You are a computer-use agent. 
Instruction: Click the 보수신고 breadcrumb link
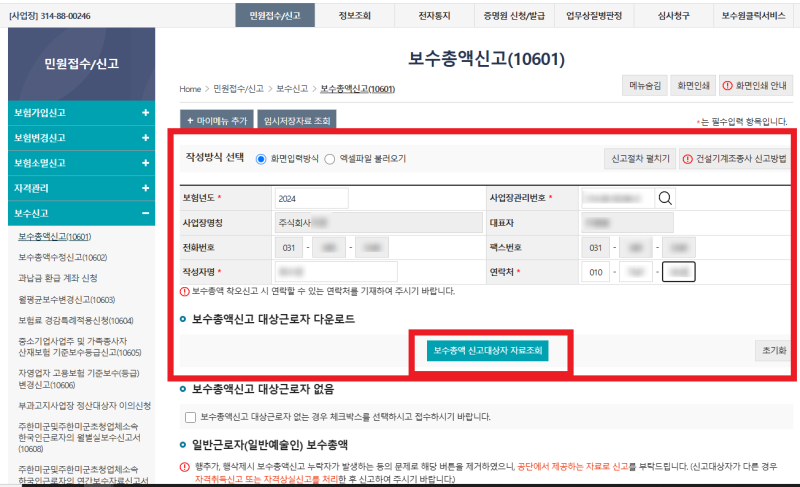tap(292, 89)
